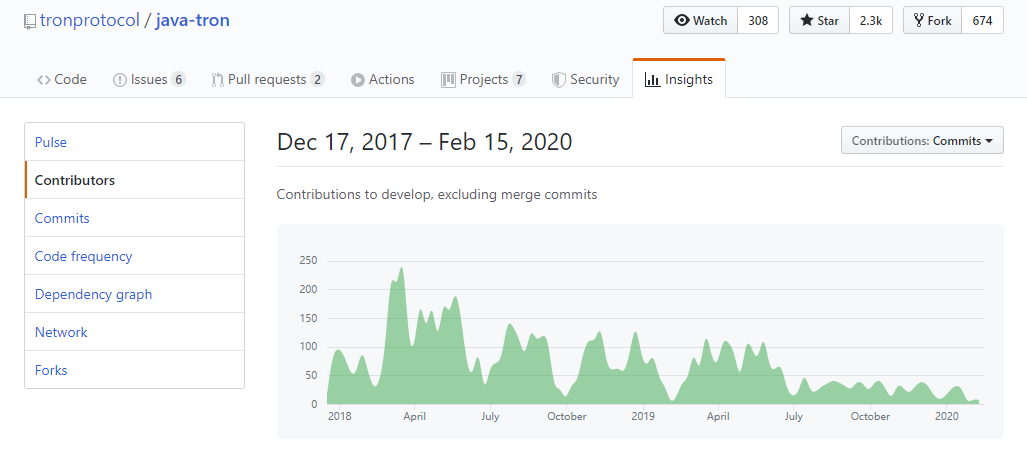Open the 674 forks count
Image resolution: width=1027 pixels, height=454 pixels.
pyautogui.click(x=982, y=20)
